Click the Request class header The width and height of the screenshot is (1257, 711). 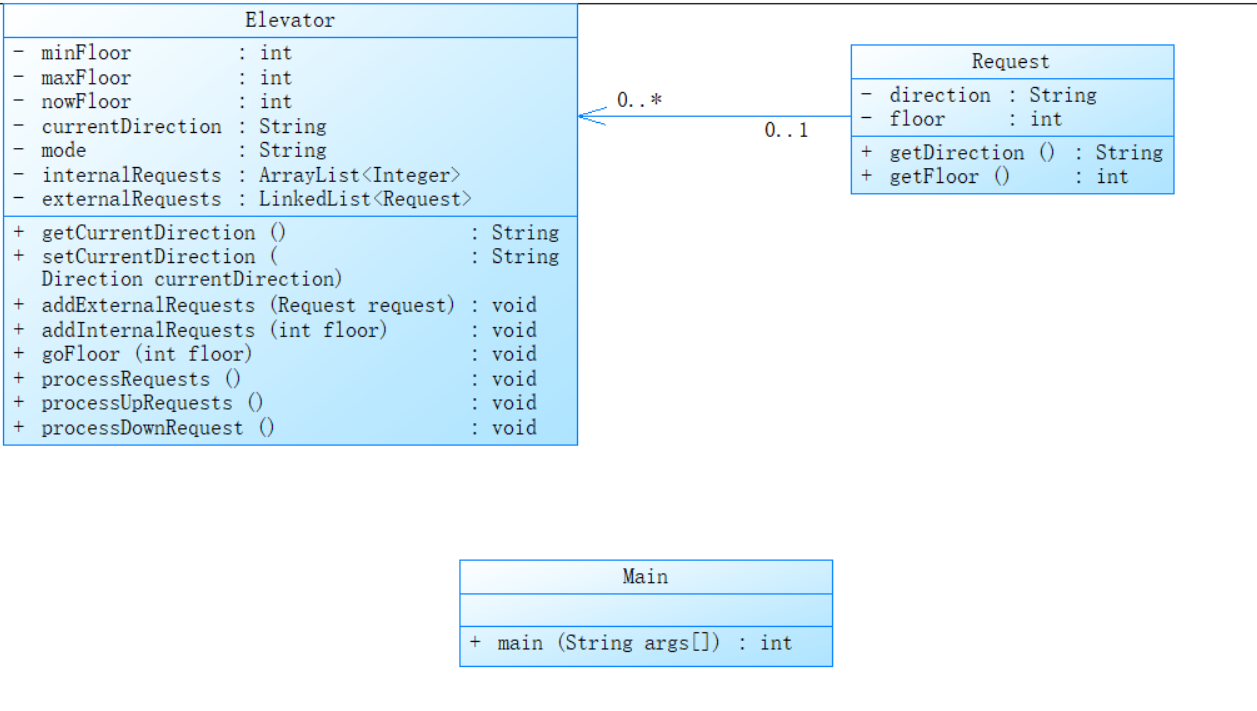point(1010,62)
